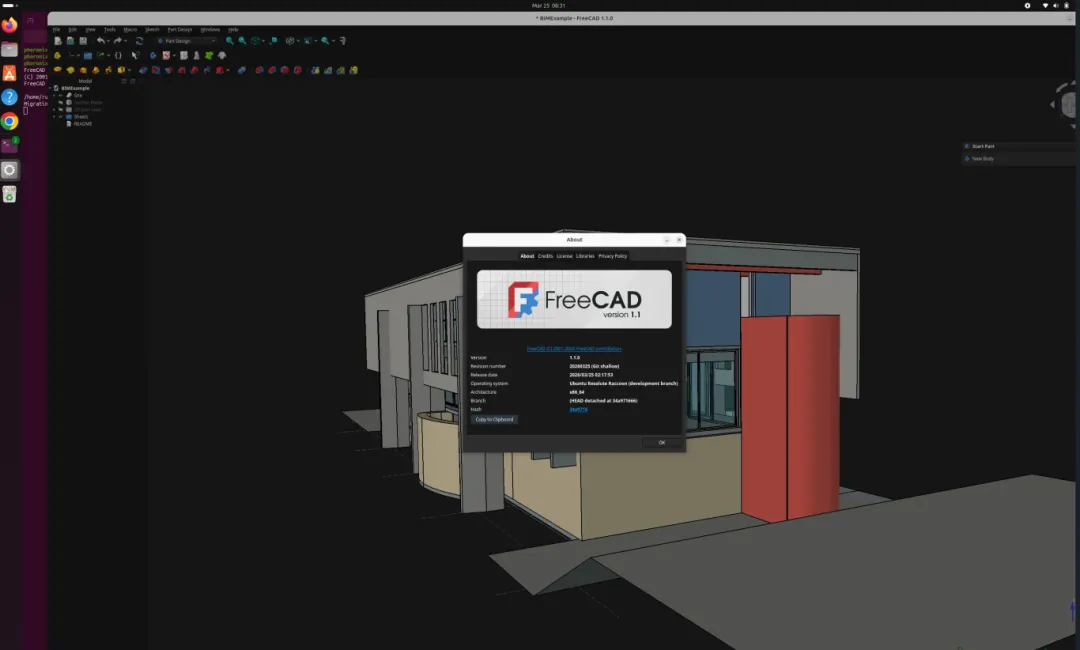Undo the last action via arrow icon

(101, 41)
